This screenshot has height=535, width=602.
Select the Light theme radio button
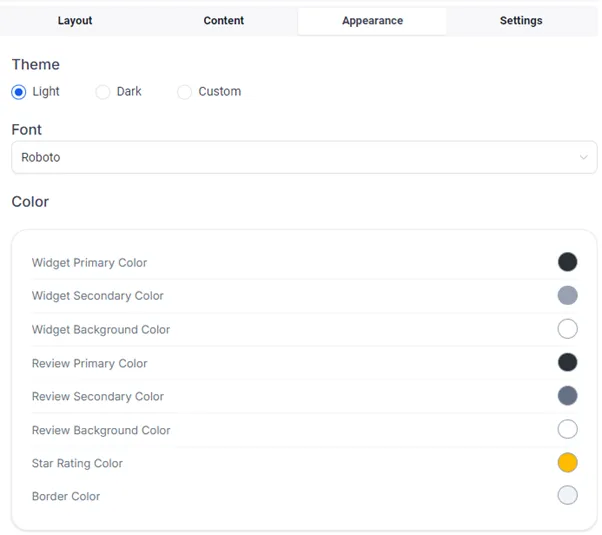click(18, 92)
